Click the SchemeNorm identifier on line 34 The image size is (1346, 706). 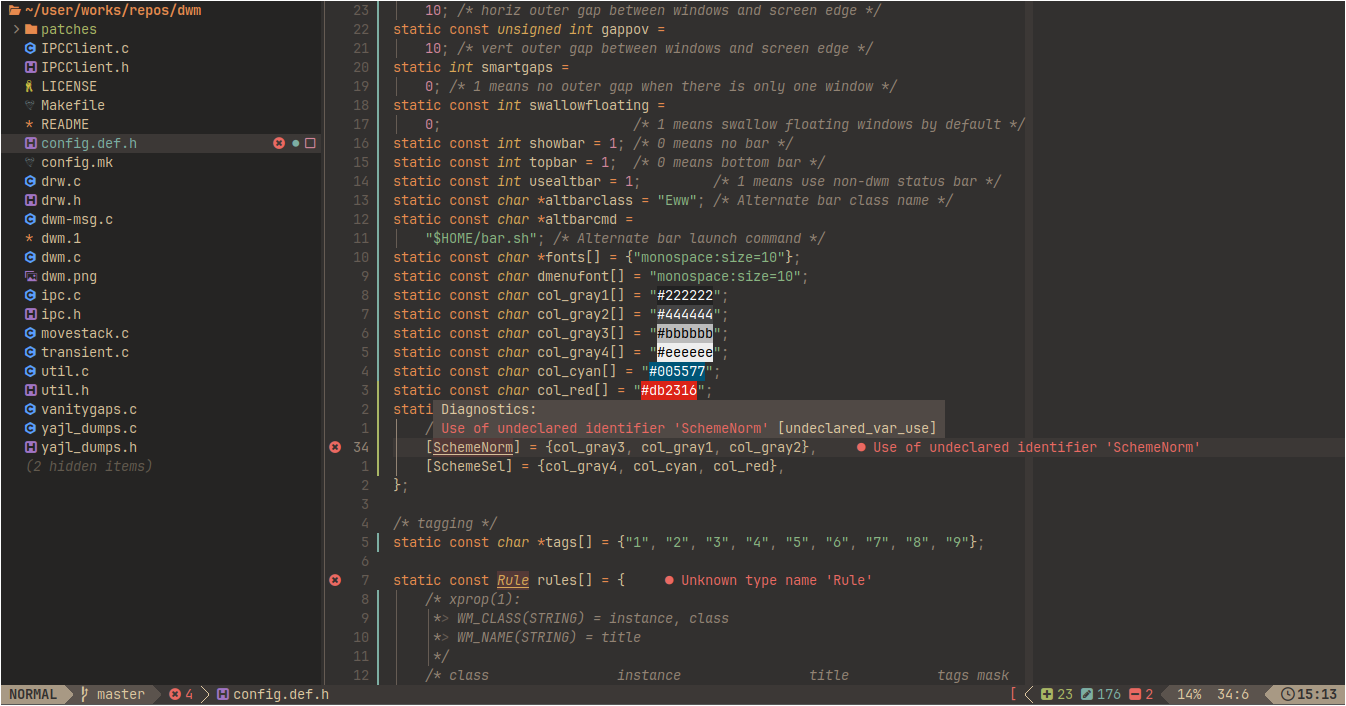click(x=473, y=447)
